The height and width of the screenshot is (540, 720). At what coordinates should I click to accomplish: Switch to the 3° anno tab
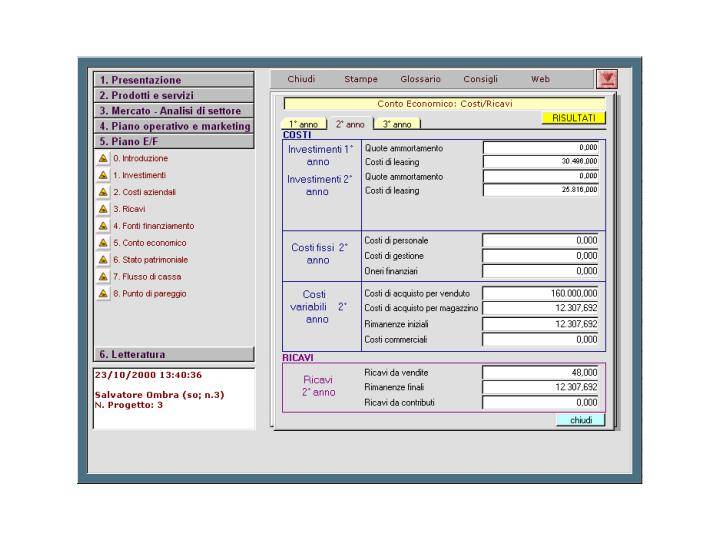(397, 124)
